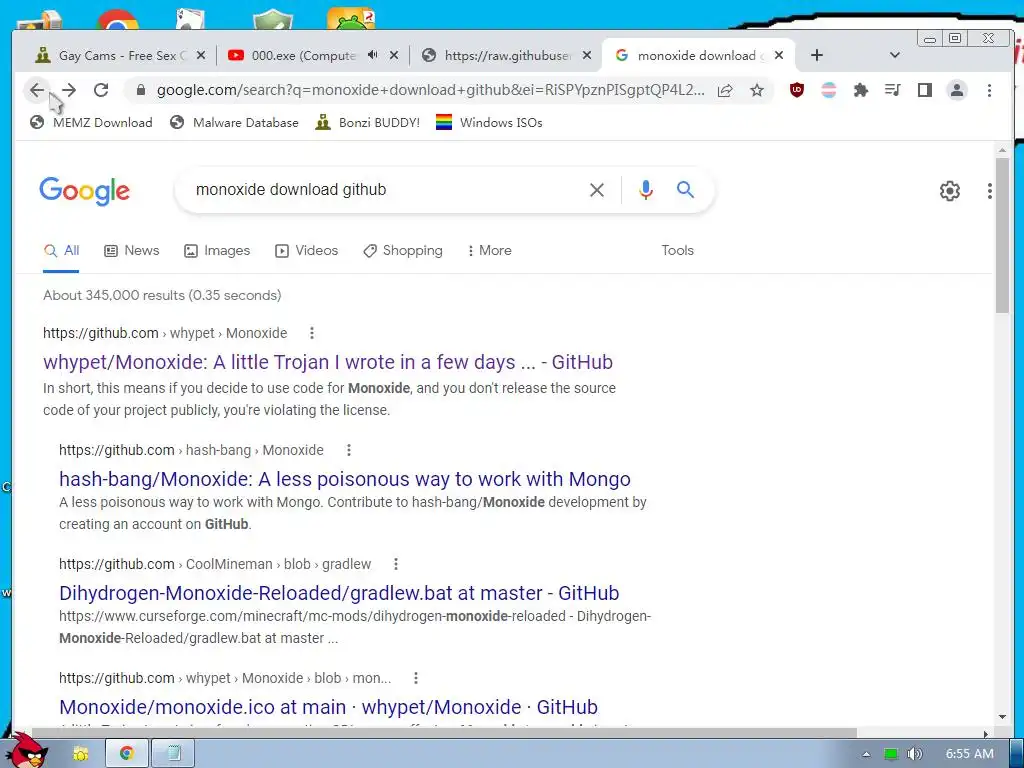Open options dots for whypet blob result
This screenshot has width=1024, height=768.
pyautogui.click(x=416, y=678)
